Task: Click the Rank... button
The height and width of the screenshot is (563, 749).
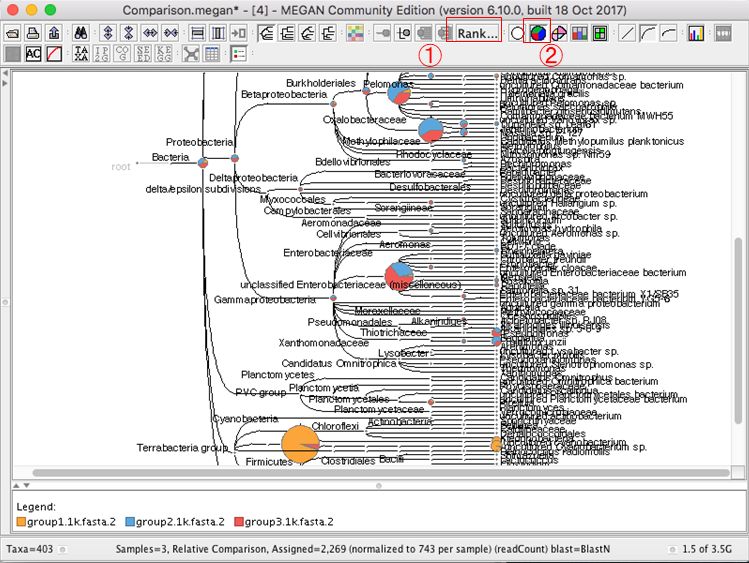Action: 476,33
